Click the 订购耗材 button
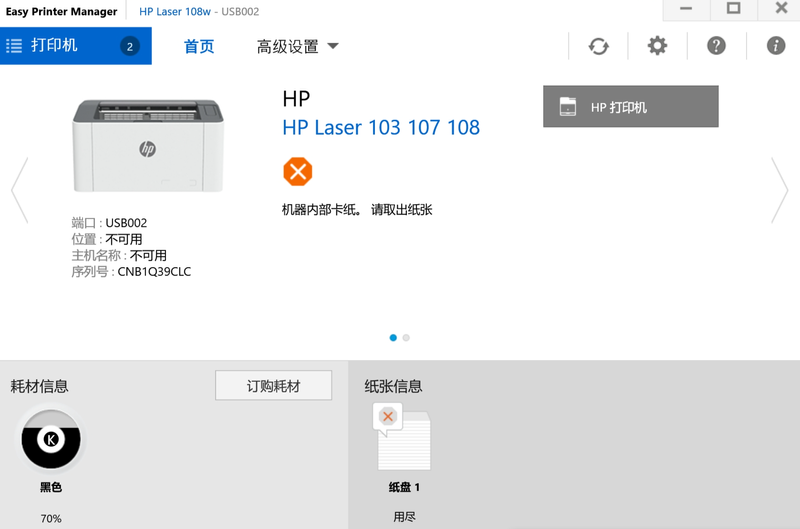The image size is (800, 529). (273, 386)
